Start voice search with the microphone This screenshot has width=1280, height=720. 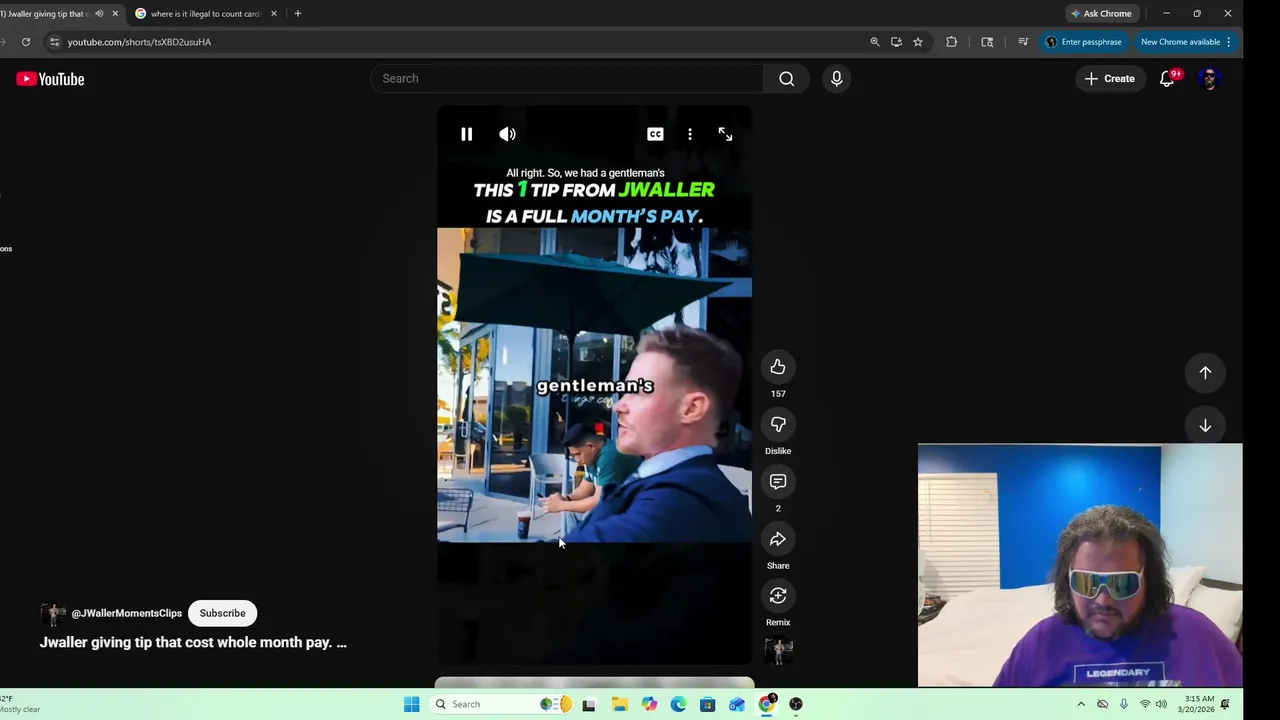[x=837, y=79]
